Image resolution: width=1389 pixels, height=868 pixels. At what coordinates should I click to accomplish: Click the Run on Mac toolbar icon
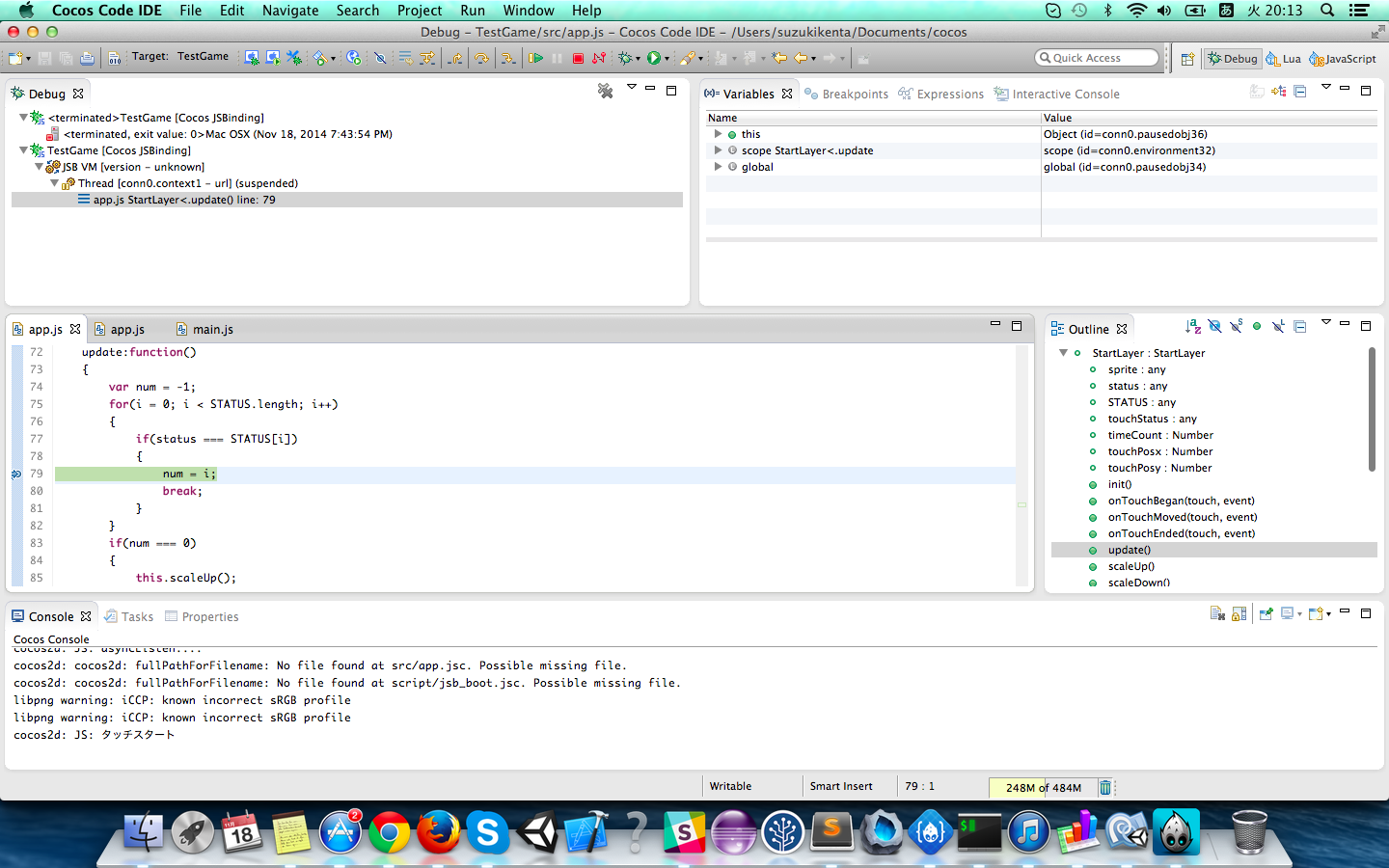point(273,58)
